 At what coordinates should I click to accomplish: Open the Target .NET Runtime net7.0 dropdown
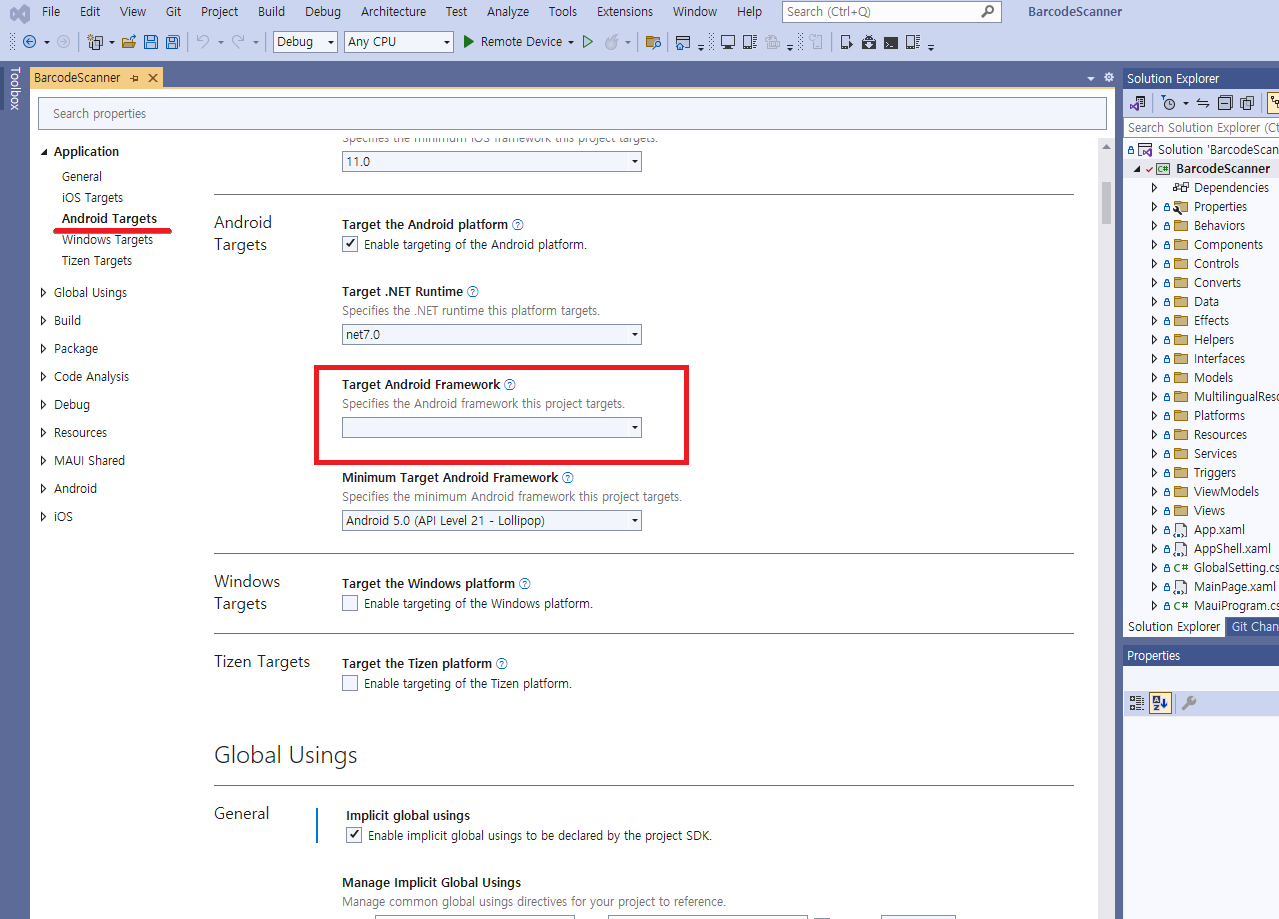tap(492, 335)
